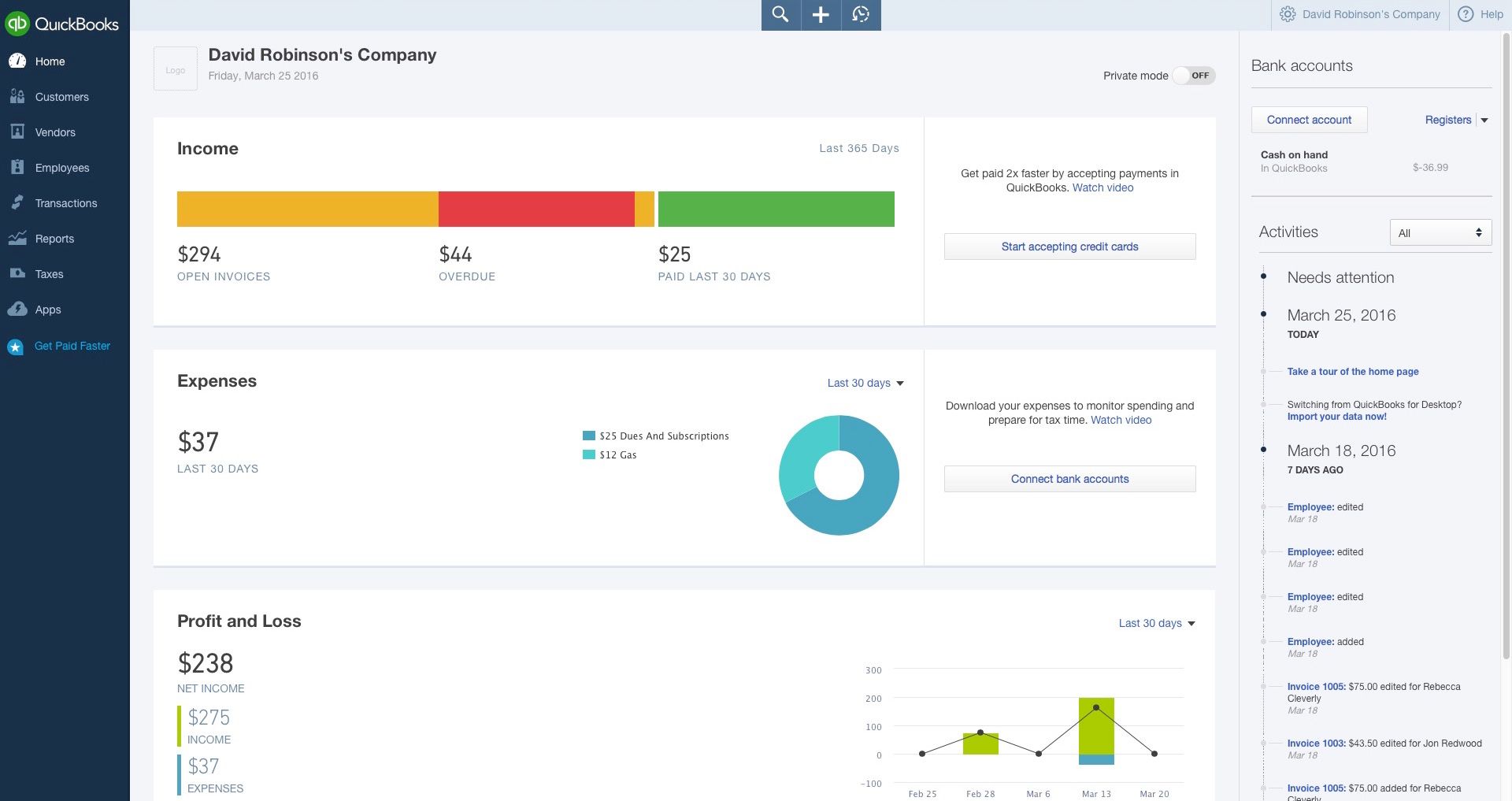Click the gear settings icon
This screenshot has height=801, width=1512.
(x=1288, y=14)
